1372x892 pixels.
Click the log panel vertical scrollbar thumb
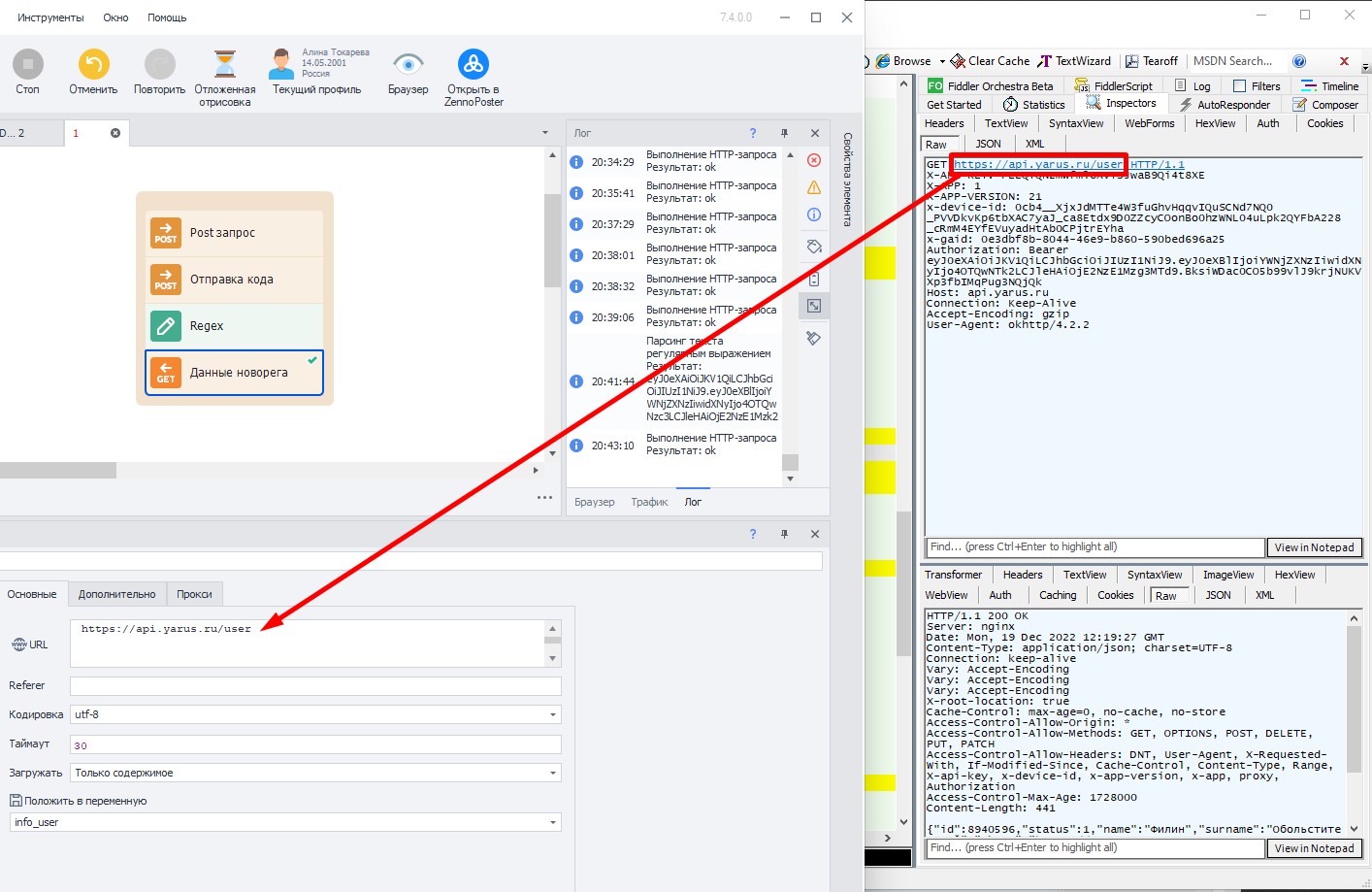[790, 463]
